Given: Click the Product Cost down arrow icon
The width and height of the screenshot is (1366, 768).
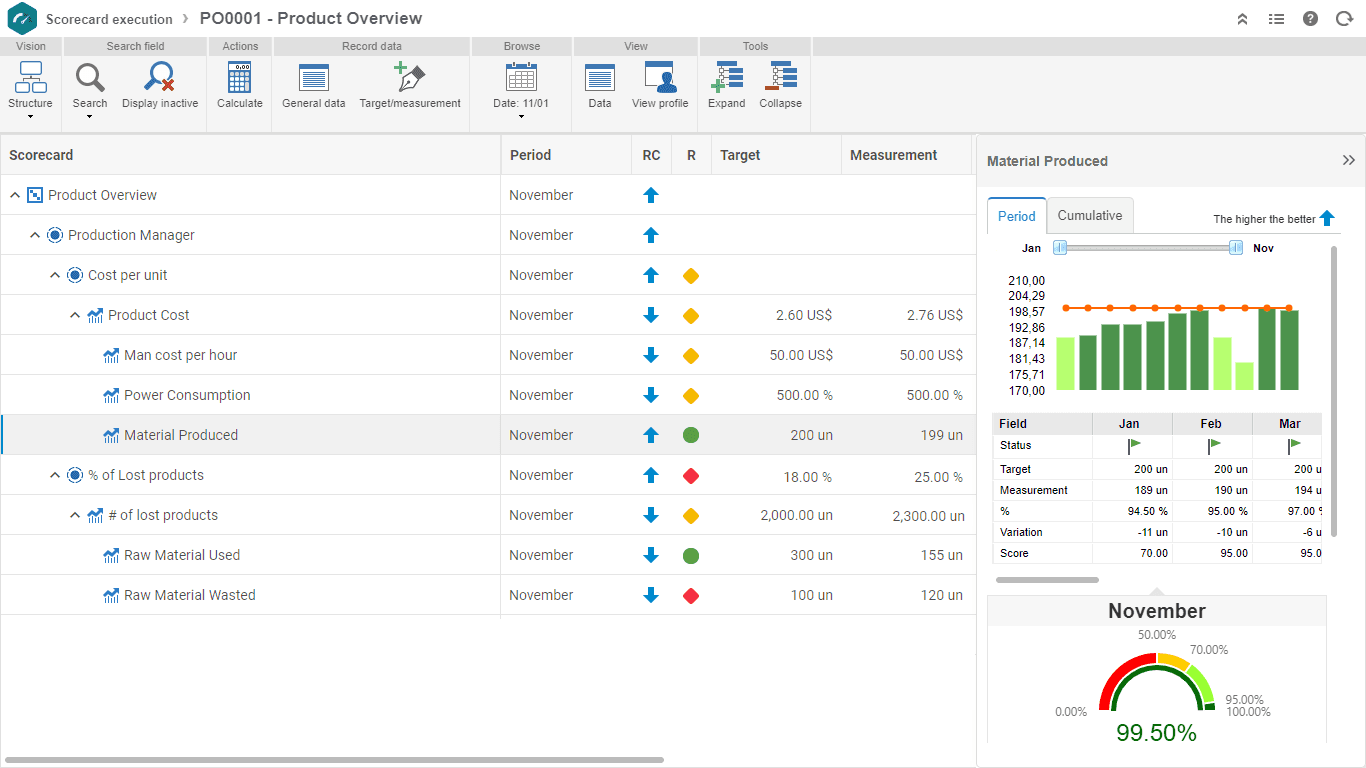Looking at the screenshot, I should point(651,315).
